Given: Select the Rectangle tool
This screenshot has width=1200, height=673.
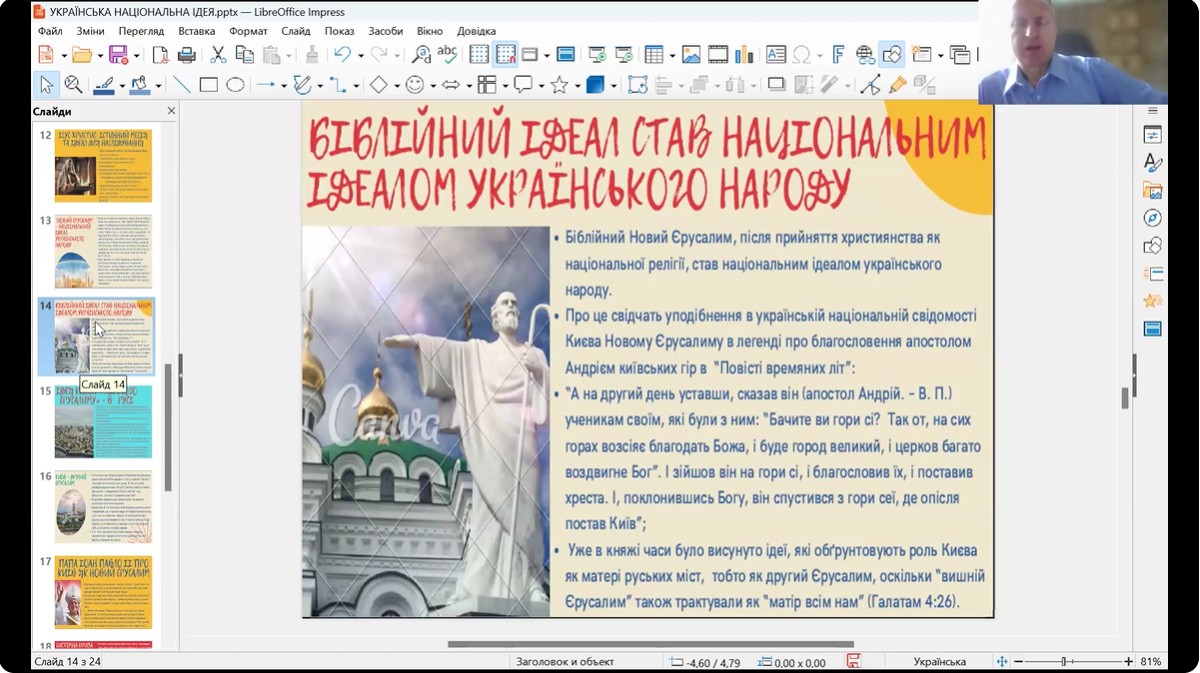Looking at the screenshot, I should pos(208,85).
